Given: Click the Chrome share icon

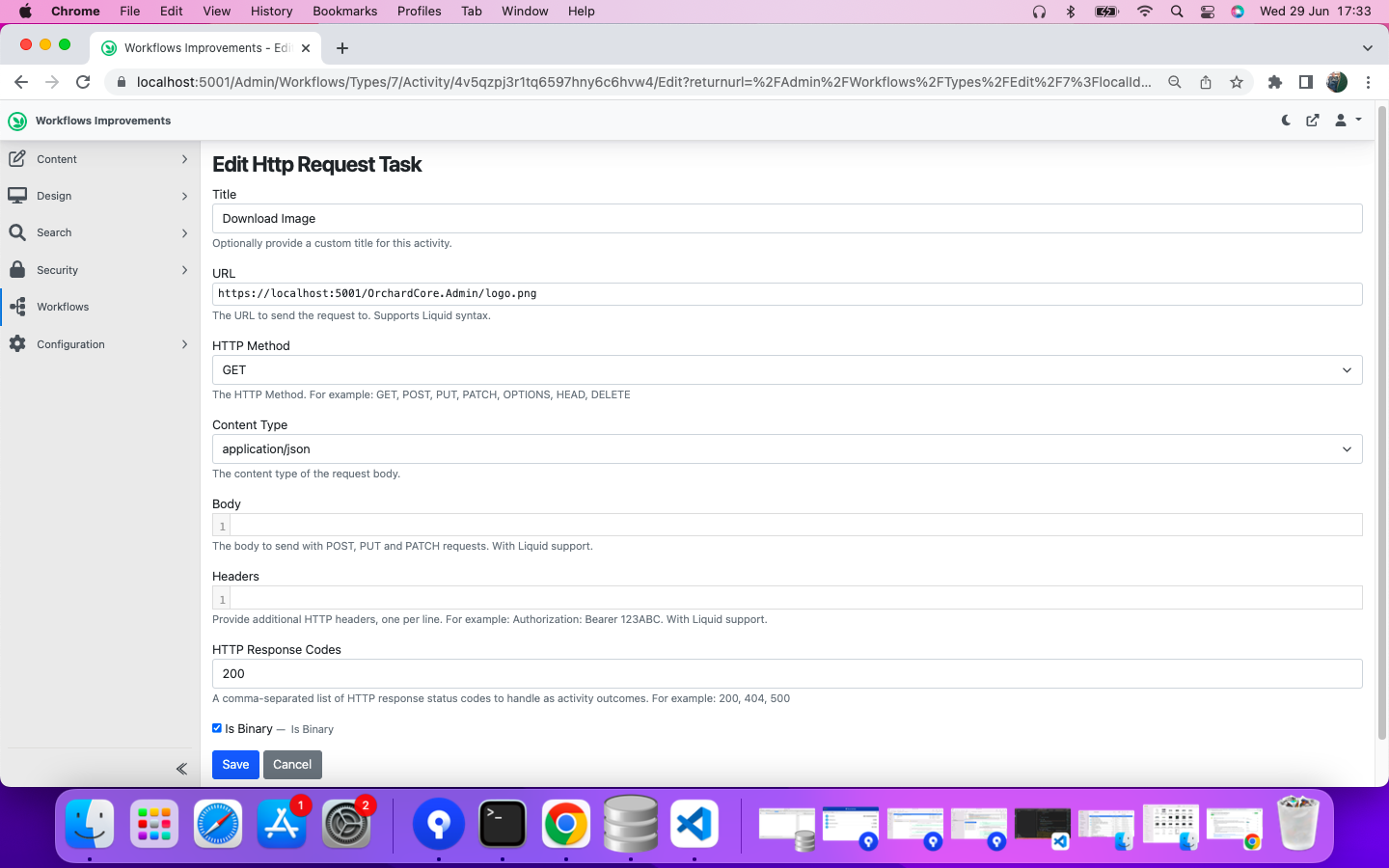Looking at the screenshot, I should [1206, 82].
